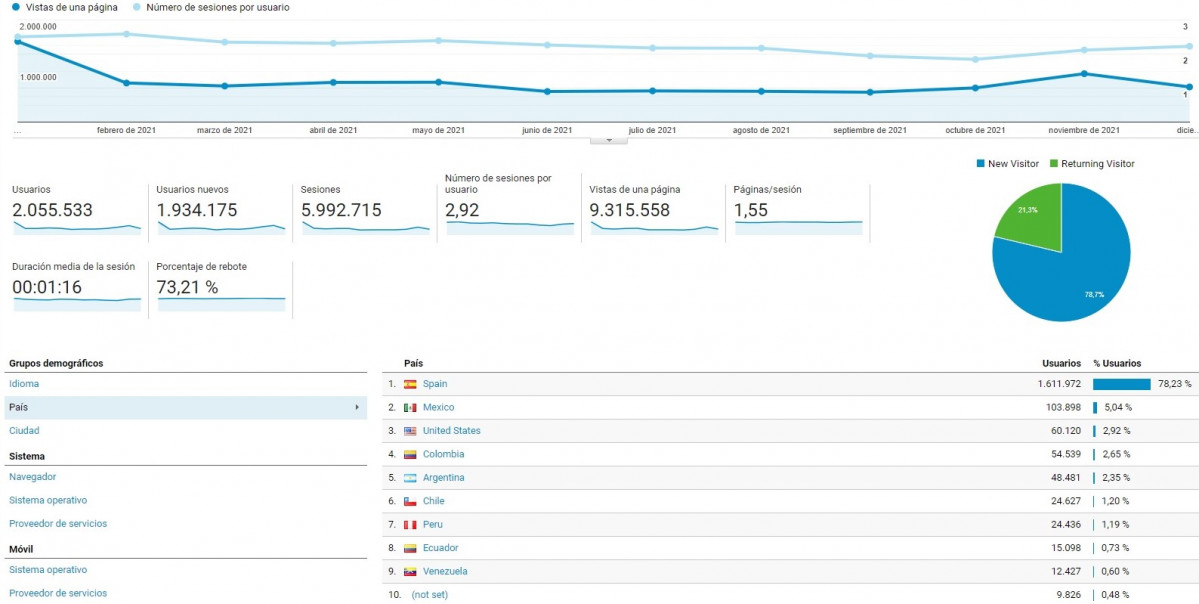Select the Usuarios metric card
Image resolution: width=1199 pixels, height=604 pixels.
[x=76, y=213]
